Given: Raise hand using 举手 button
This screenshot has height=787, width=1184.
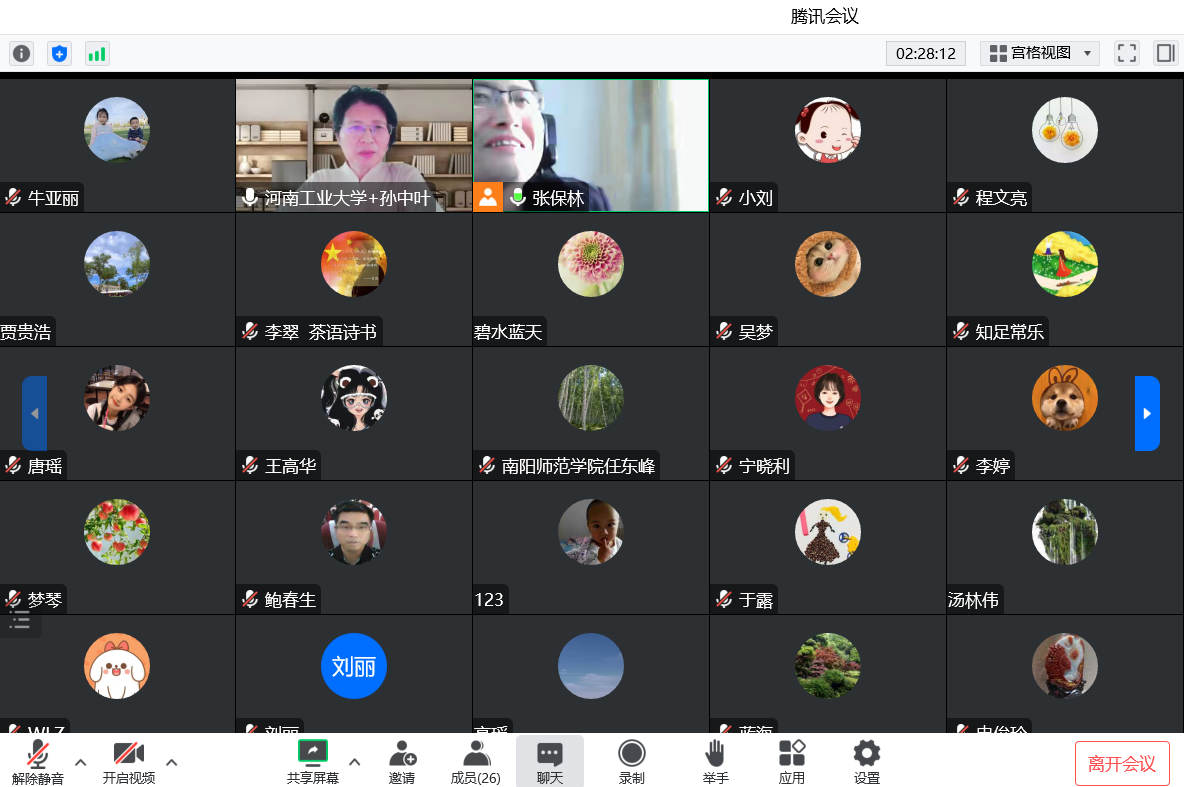Looking at the screenshot, I should coord(714,762).
